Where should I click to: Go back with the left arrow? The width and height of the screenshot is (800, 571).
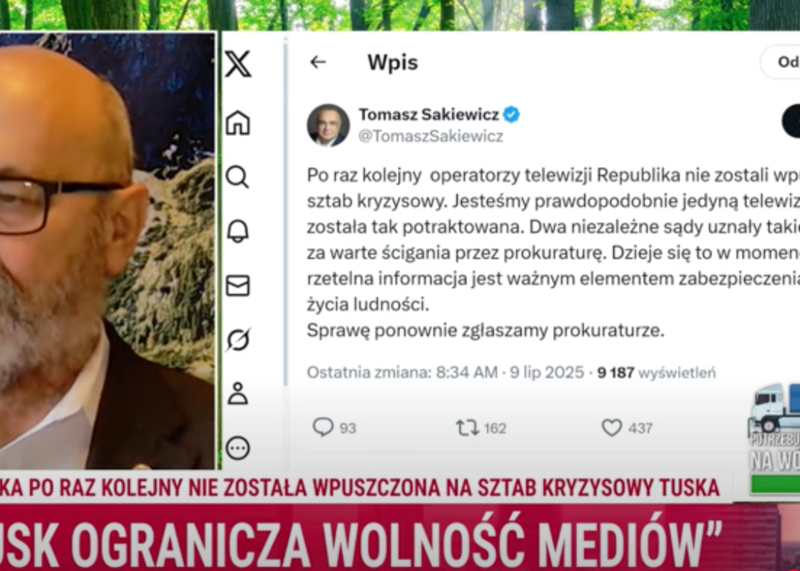[x=318, y=62]
